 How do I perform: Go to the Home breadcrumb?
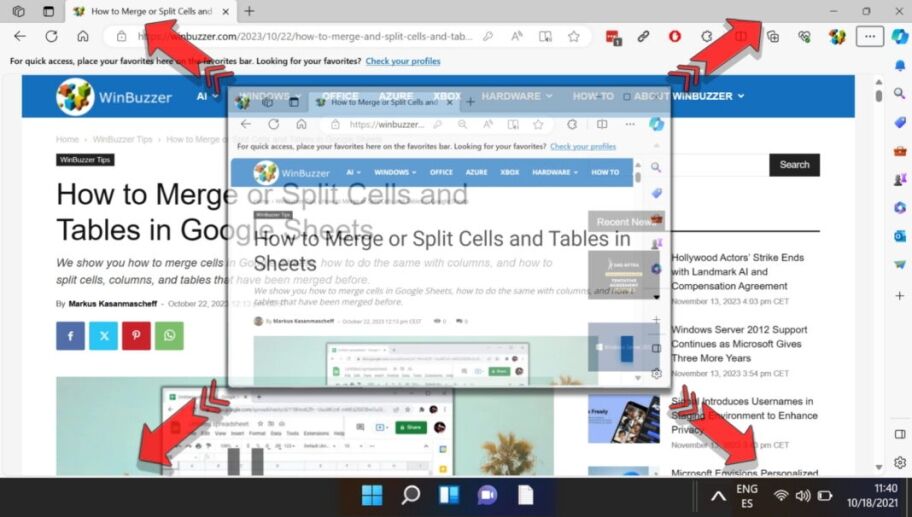[x=67, y=139]
